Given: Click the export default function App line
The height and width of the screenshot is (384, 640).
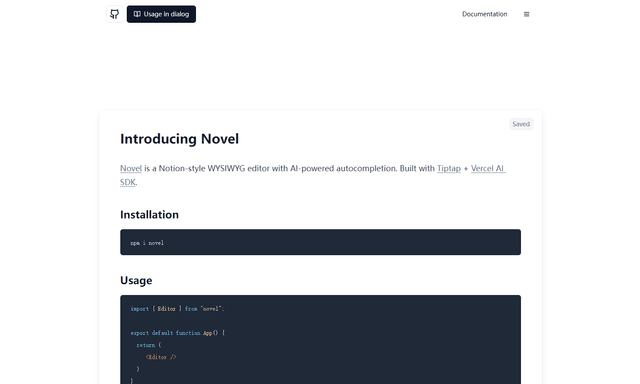Looking at the screenshot, I should click(x=178, y=333).
